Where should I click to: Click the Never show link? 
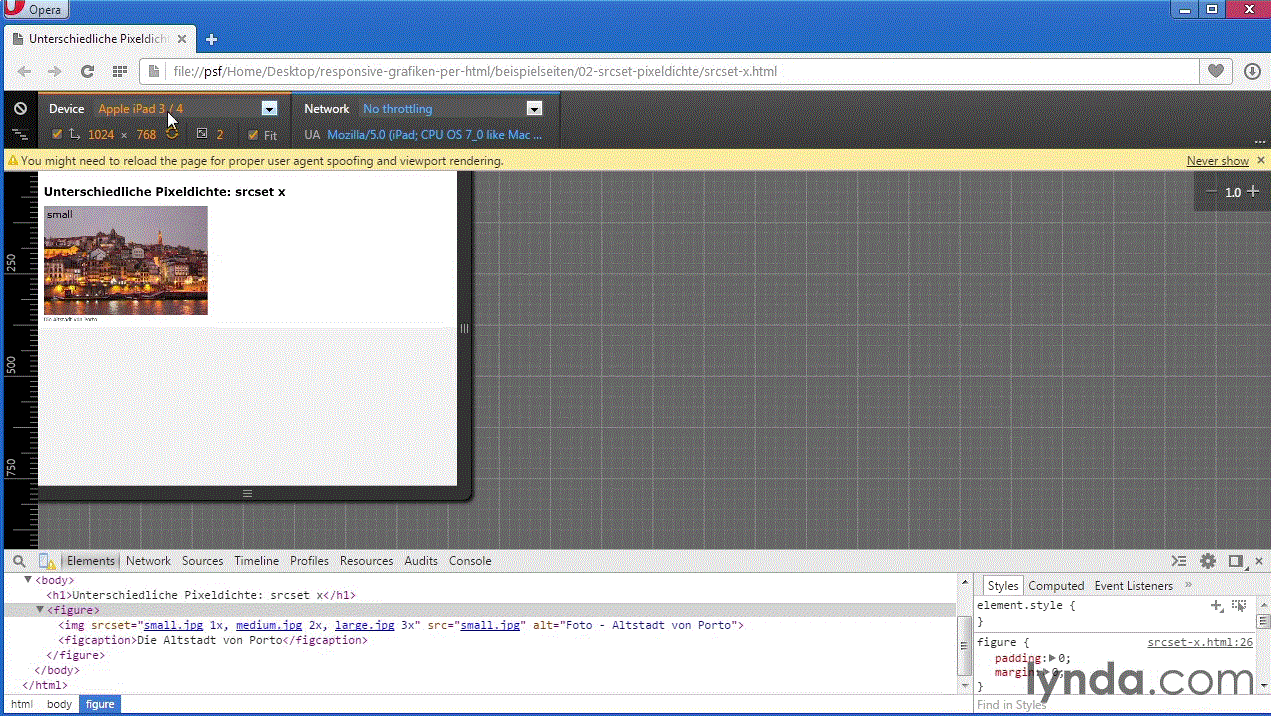pos(1217,161)
